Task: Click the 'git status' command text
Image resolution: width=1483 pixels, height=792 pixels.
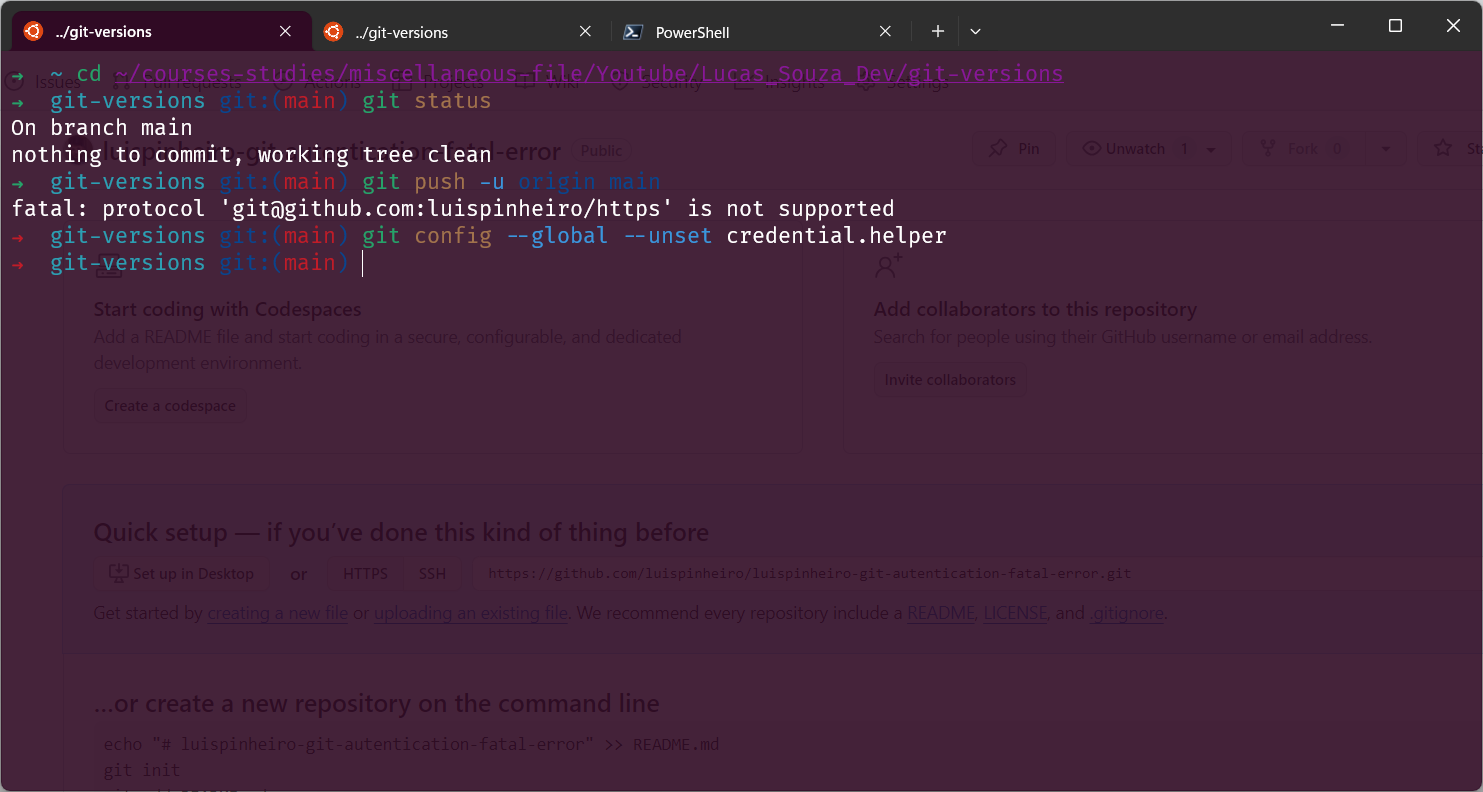Action: 427,101
